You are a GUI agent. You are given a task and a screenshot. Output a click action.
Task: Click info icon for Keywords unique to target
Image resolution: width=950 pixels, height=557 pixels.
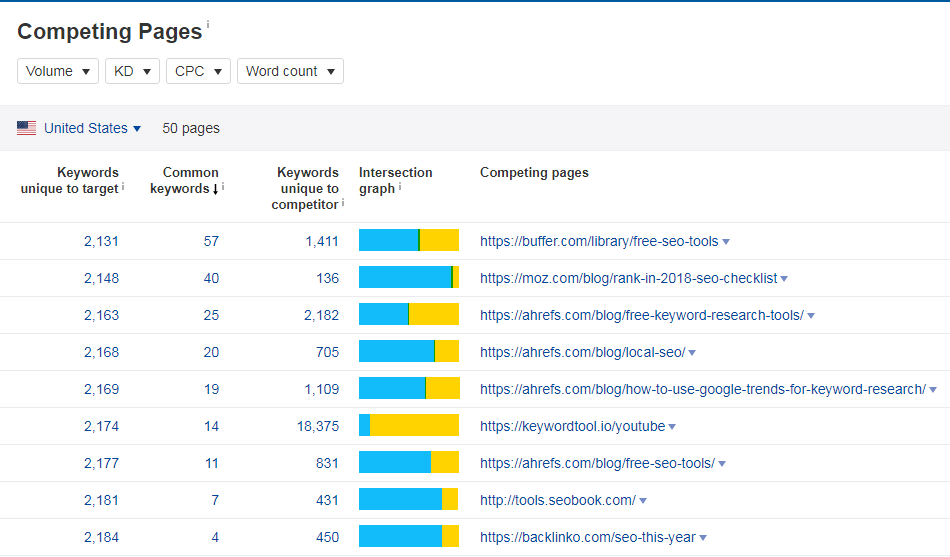click(x=123, y=187)
